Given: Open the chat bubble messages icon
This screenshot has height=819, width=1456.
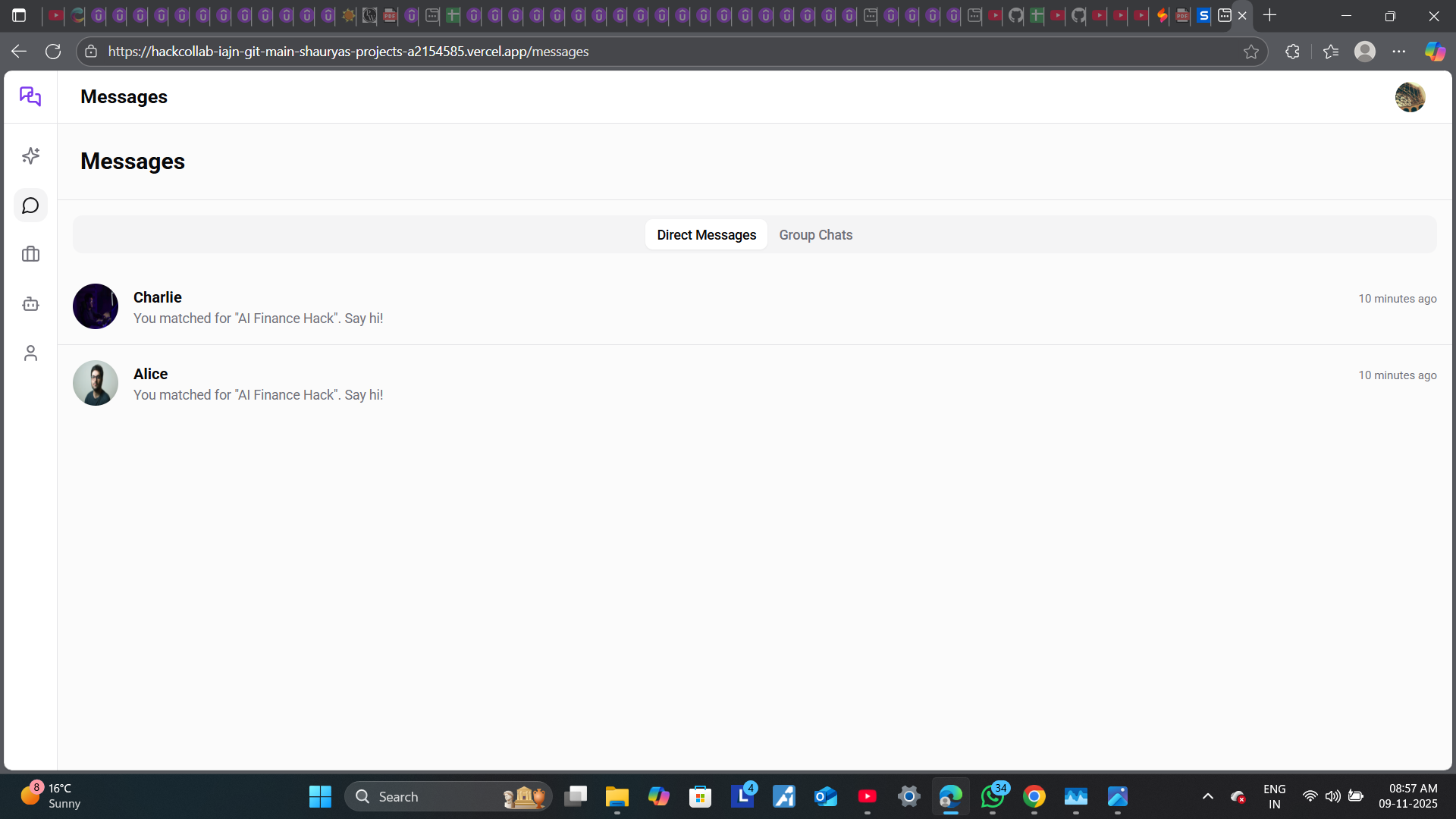Looking at the screenshot, I should 30,205.
